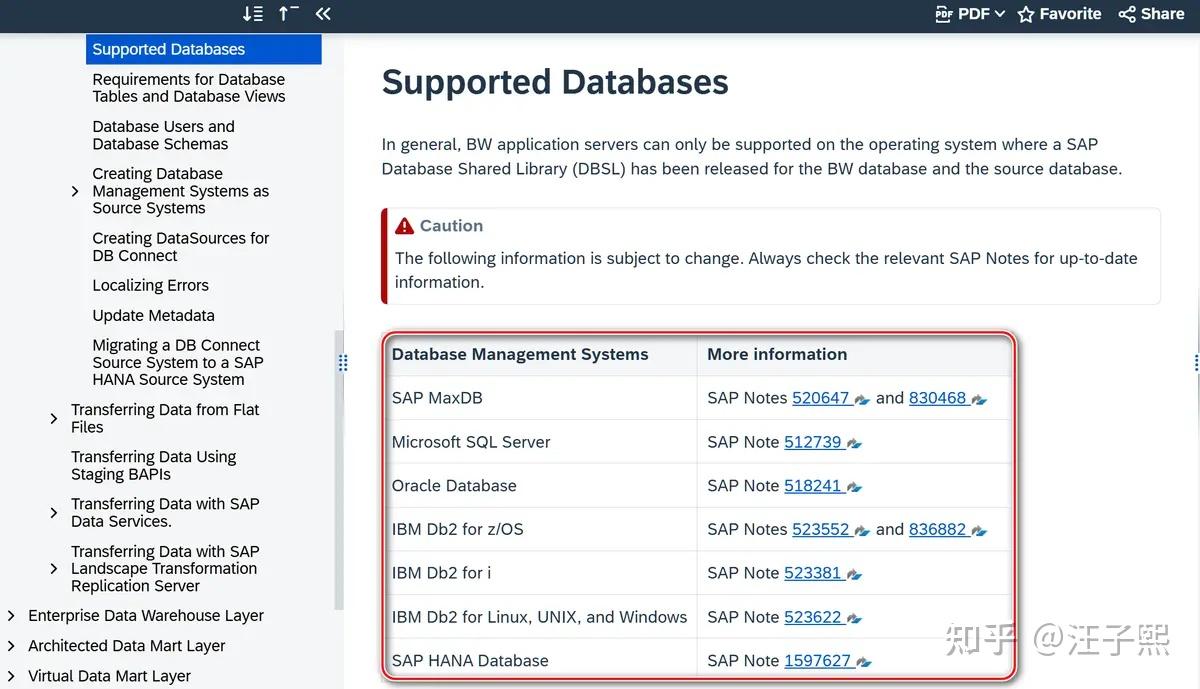Screen dimensions: 1200x689
Task: Open Enterprise Data Warehouse Layer
Action: coord(146,616)
